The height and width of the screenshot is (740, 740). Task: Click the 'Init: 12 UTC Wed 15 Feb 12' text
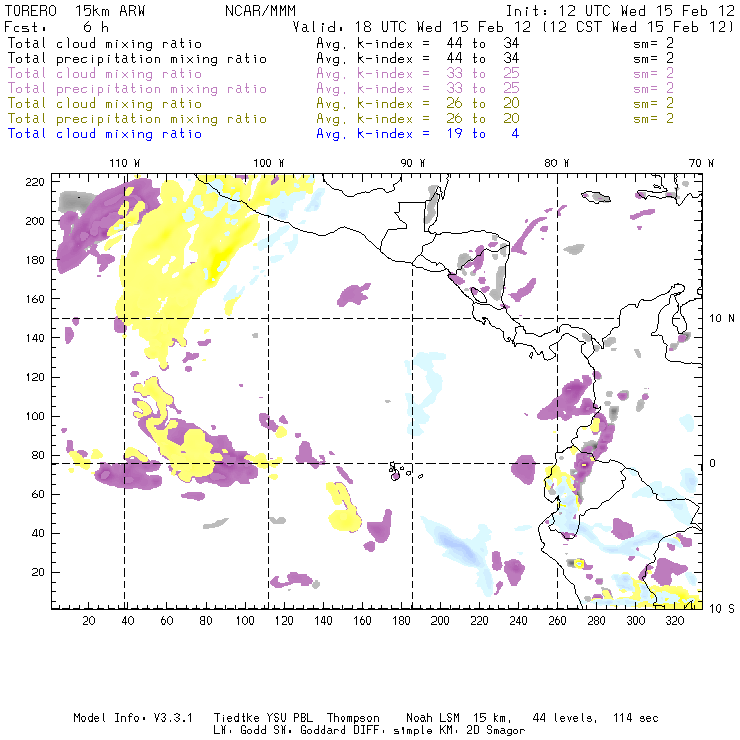click(620, 11)
